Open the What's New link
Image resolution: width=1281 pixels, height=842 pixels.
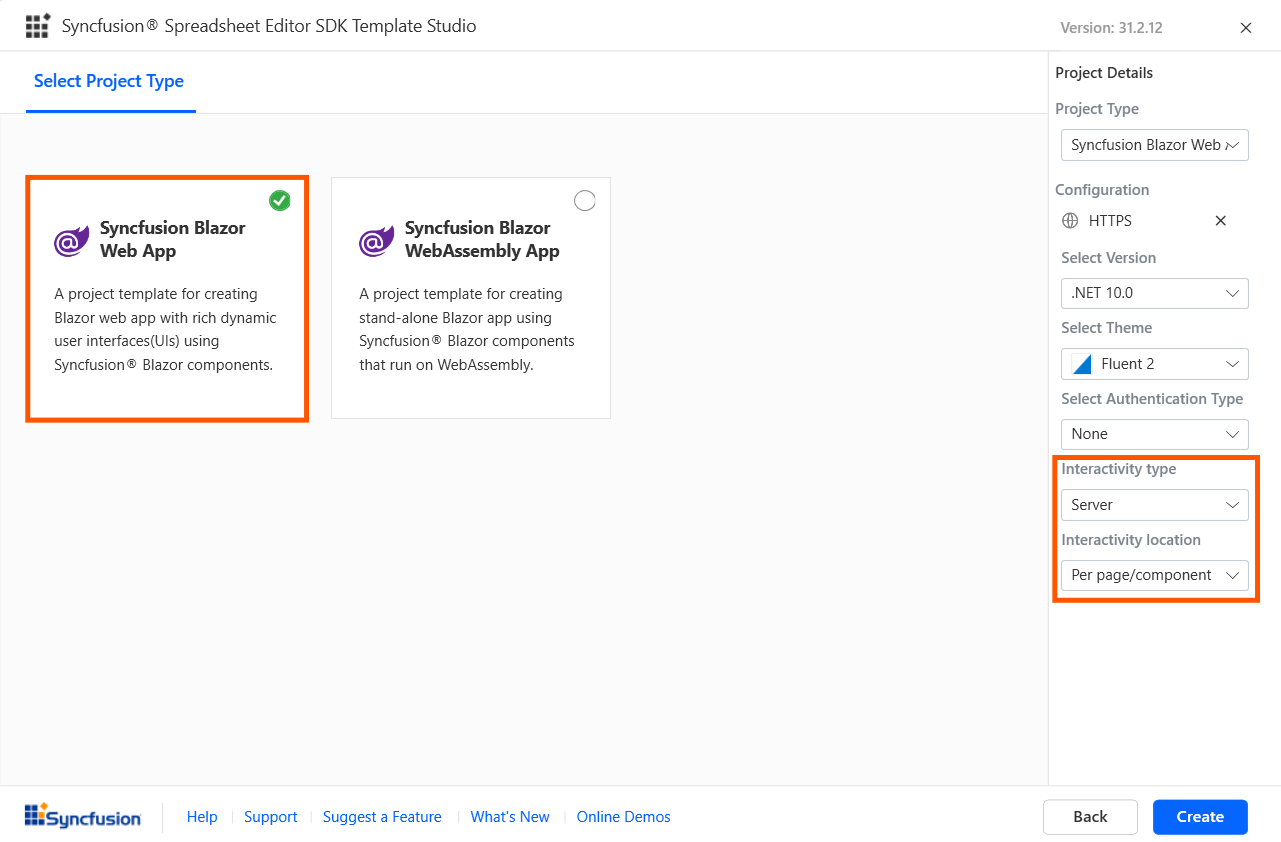tap(509, 816)
